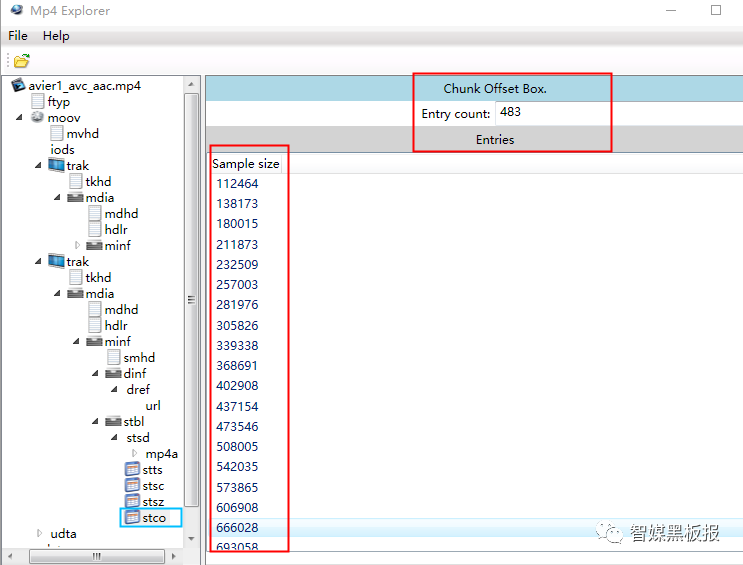Select the entry value 232509
Viewport: 743px width, 565px height.
pos(237,264)
